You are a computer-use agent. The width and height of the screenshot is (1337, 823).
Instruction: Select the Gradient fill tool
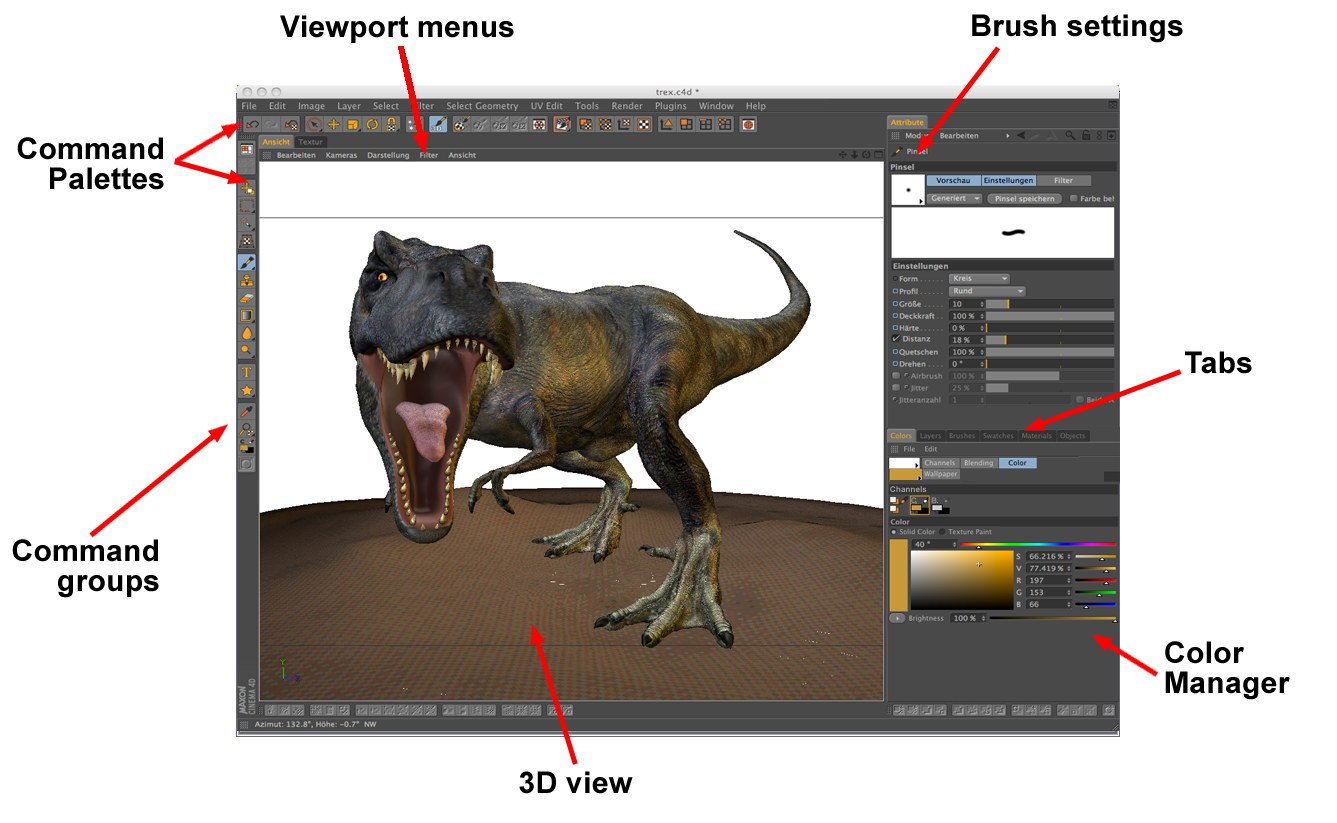pyautogui.click(x=247, y=316)
